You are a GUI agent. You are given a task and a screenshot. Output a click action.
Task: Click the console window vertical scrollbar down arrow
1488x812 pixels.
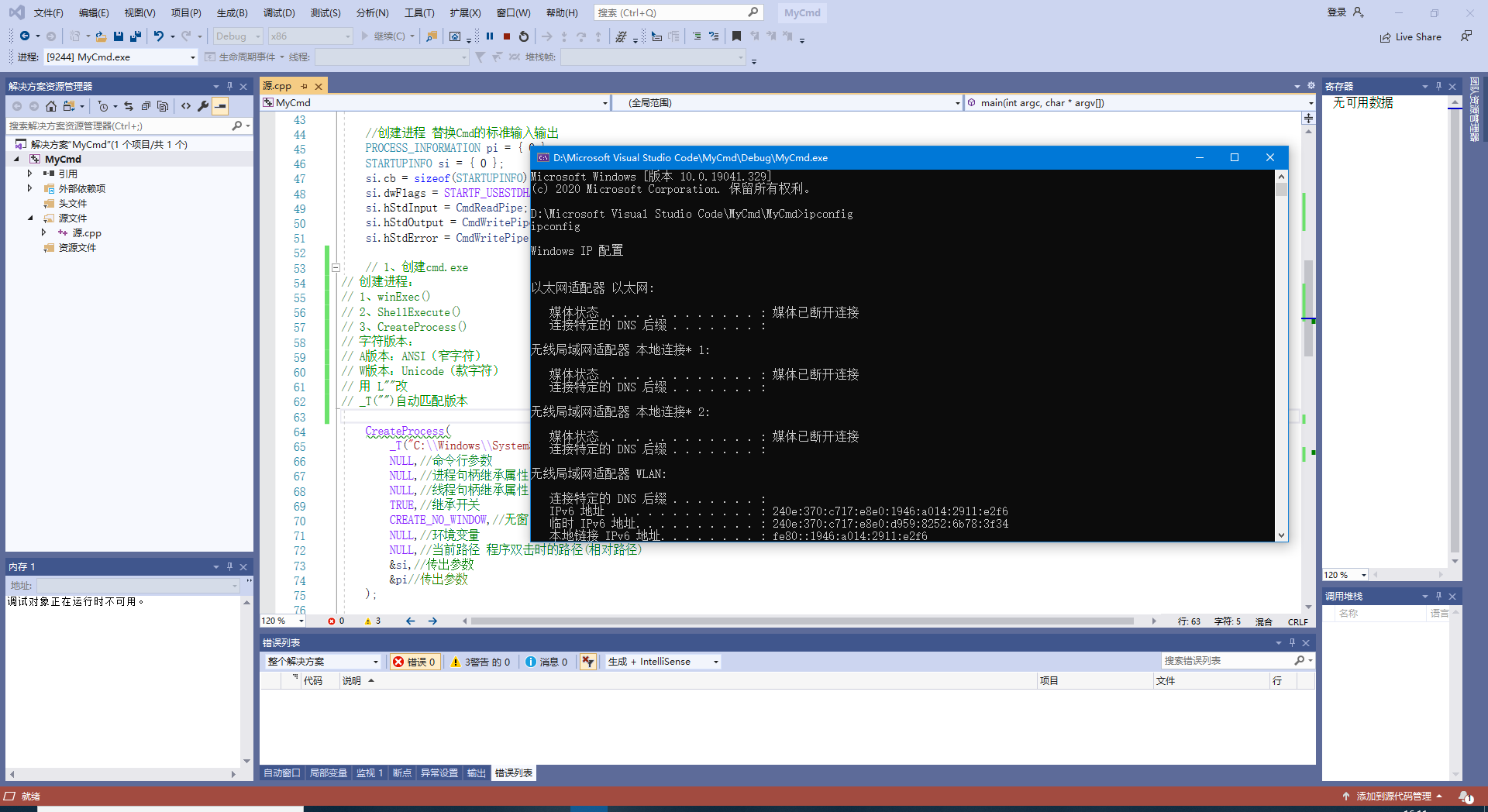point(1281,535)
